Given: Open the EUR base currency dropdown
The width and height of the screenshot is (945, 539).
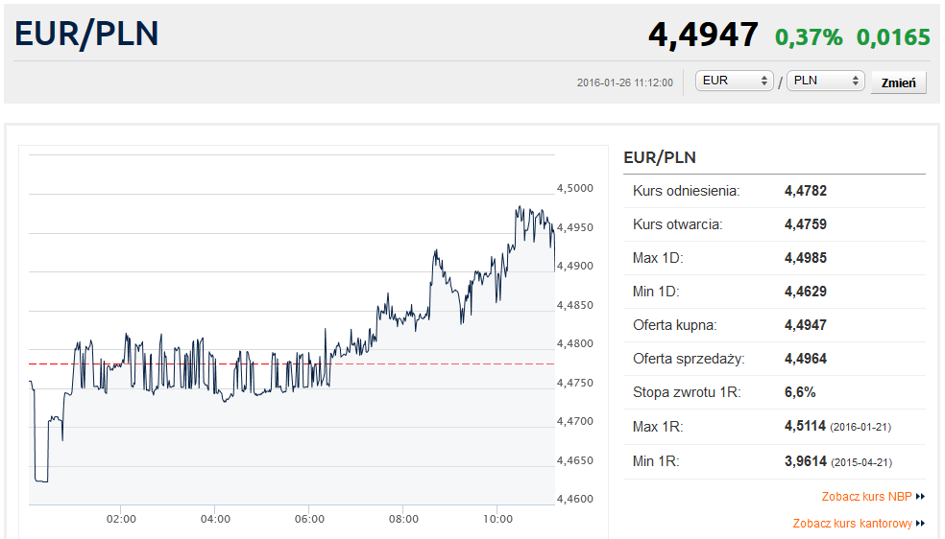Looking at the screenshot, I should point(733,81).
